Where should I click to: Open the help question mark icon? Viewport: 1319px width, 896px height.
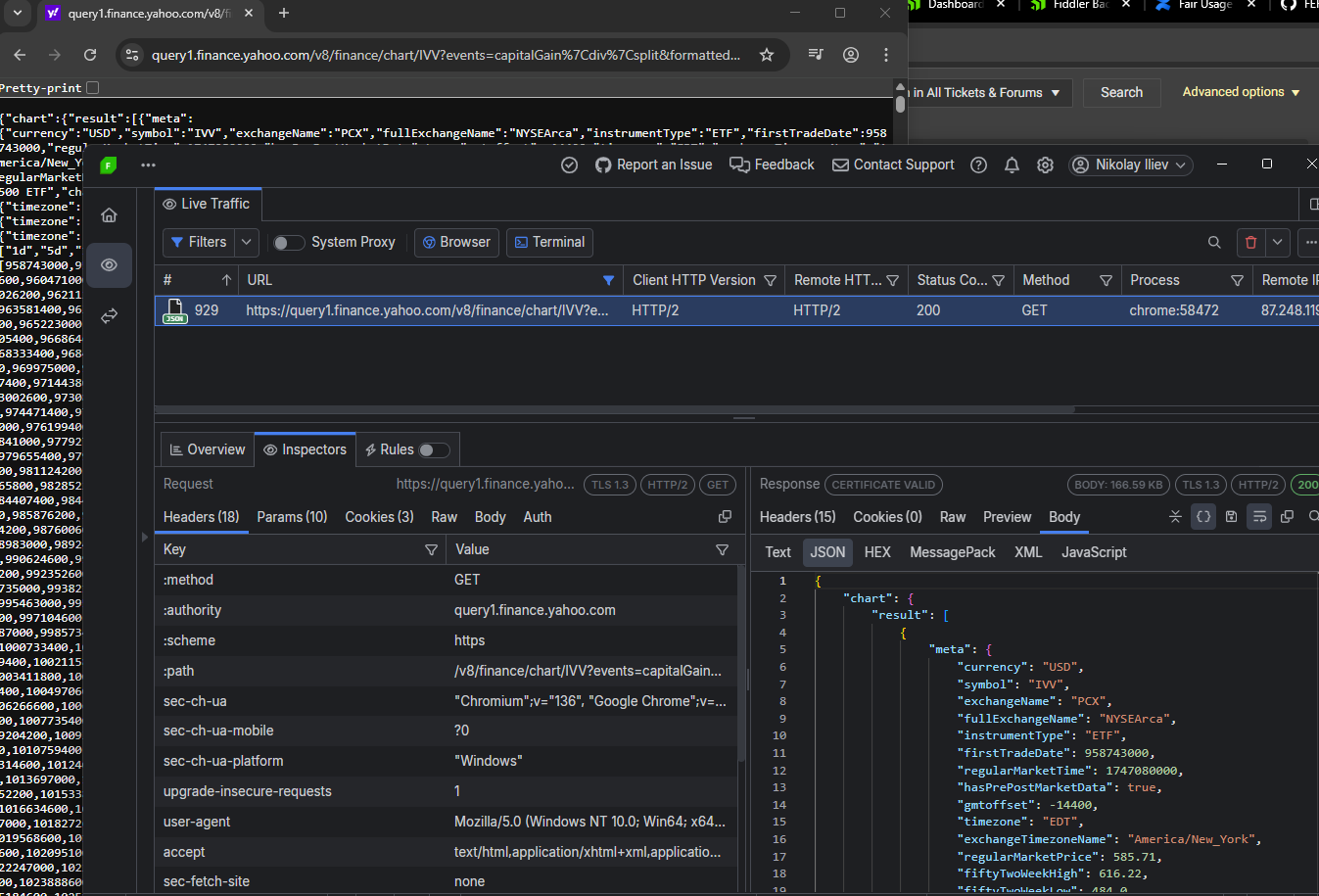(x=978, y=165)
